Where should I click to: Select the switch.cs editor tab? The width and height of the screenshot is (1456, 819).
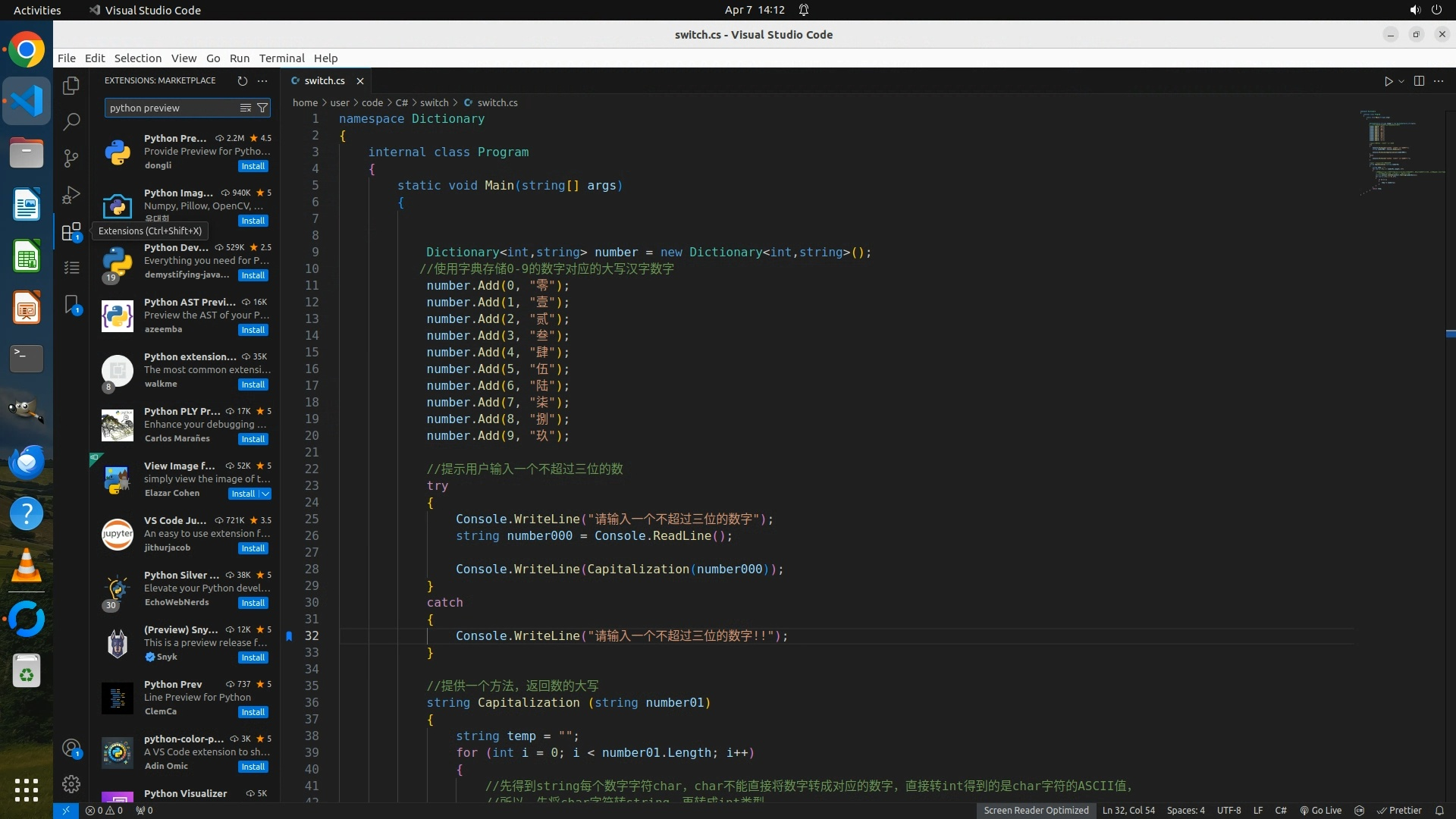324,80
